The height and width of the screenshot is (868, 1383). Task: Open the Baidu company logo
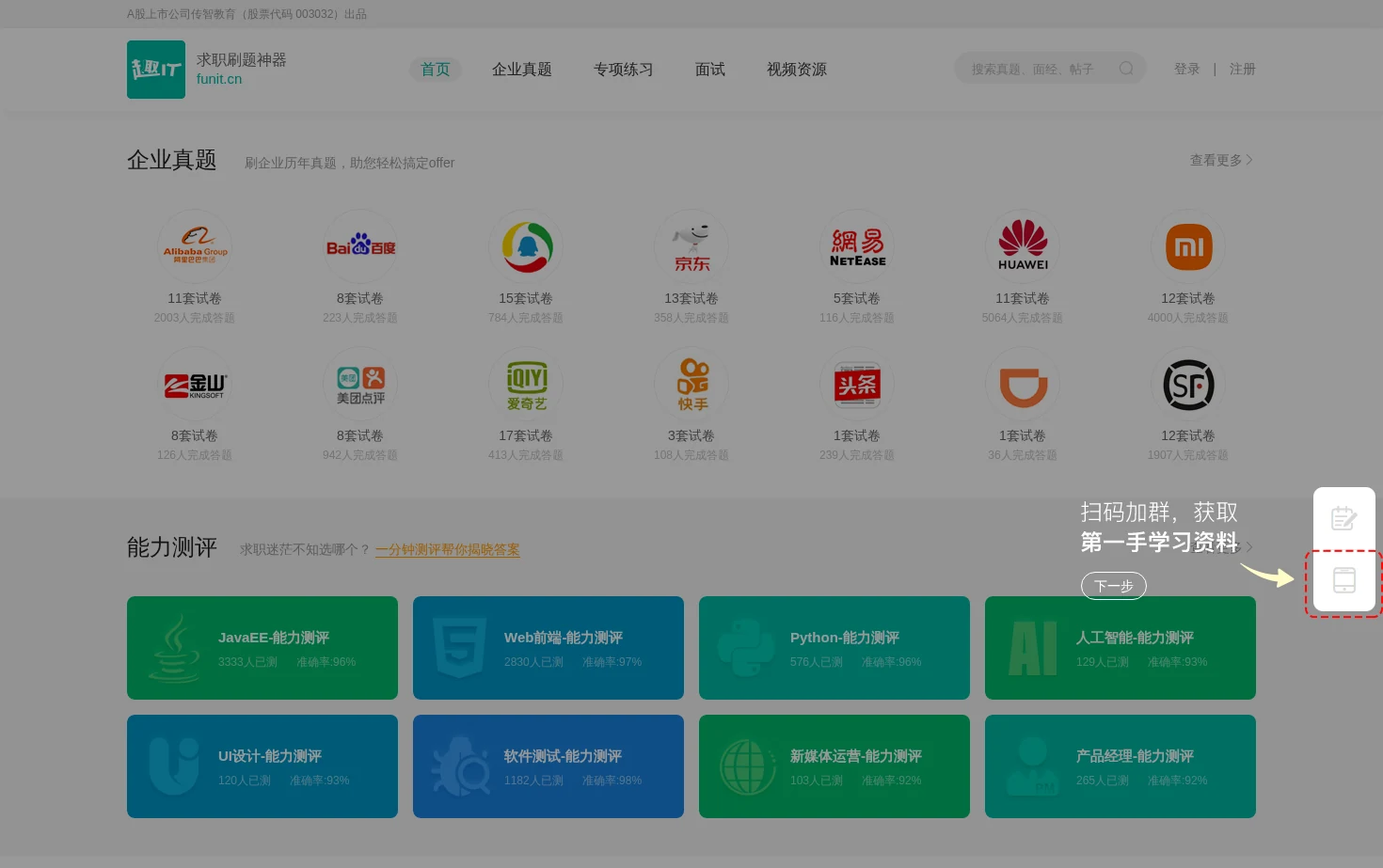(x=360, y=246)
